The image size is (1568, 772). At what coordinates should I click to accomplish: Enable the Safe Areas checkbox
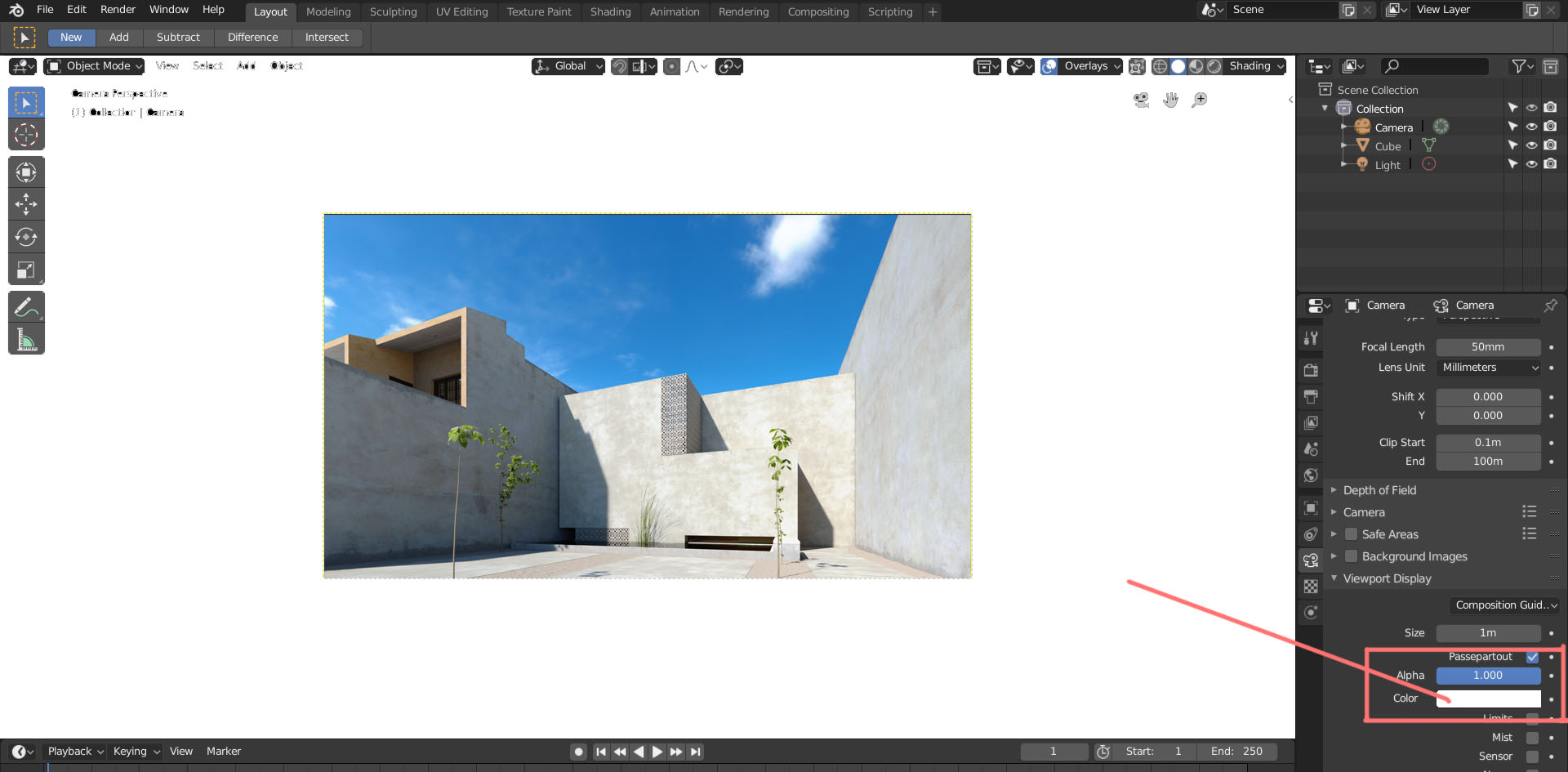(1351, 534)
